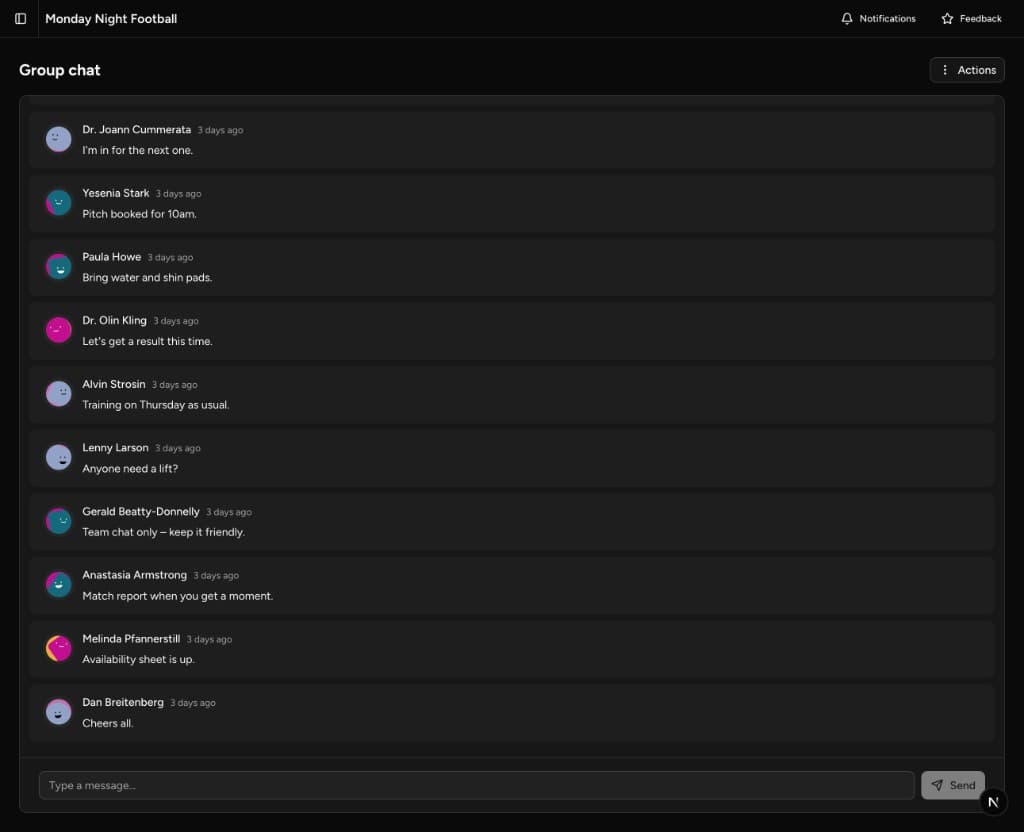The width and height of the screenshot is (1024, 832).
Task: Click the paper plane icon on Send
Action: (937, 785)
